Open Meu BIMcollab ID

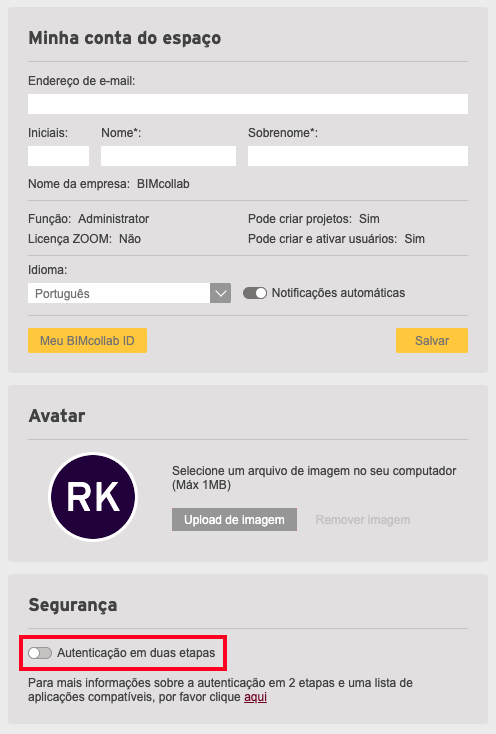(88, 340)
